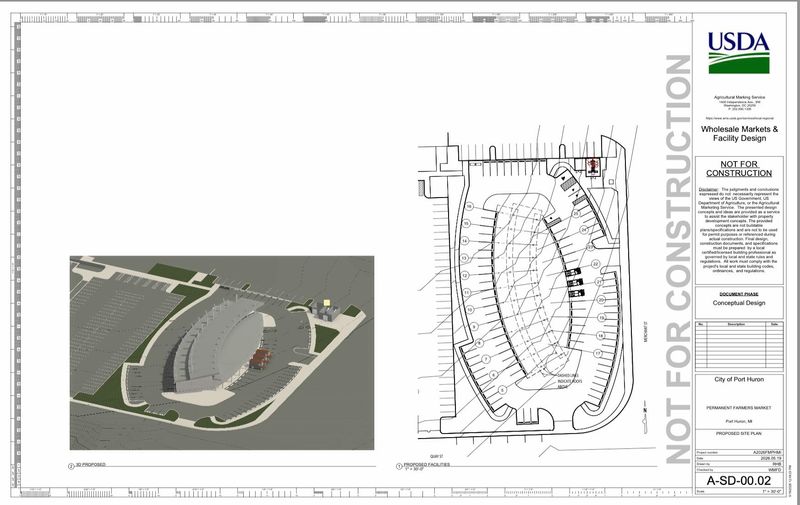Click stall marker 18 on site plan
The width and height of the screenshot is (800, 505).
pyautogui.click(x=601, y=336)
